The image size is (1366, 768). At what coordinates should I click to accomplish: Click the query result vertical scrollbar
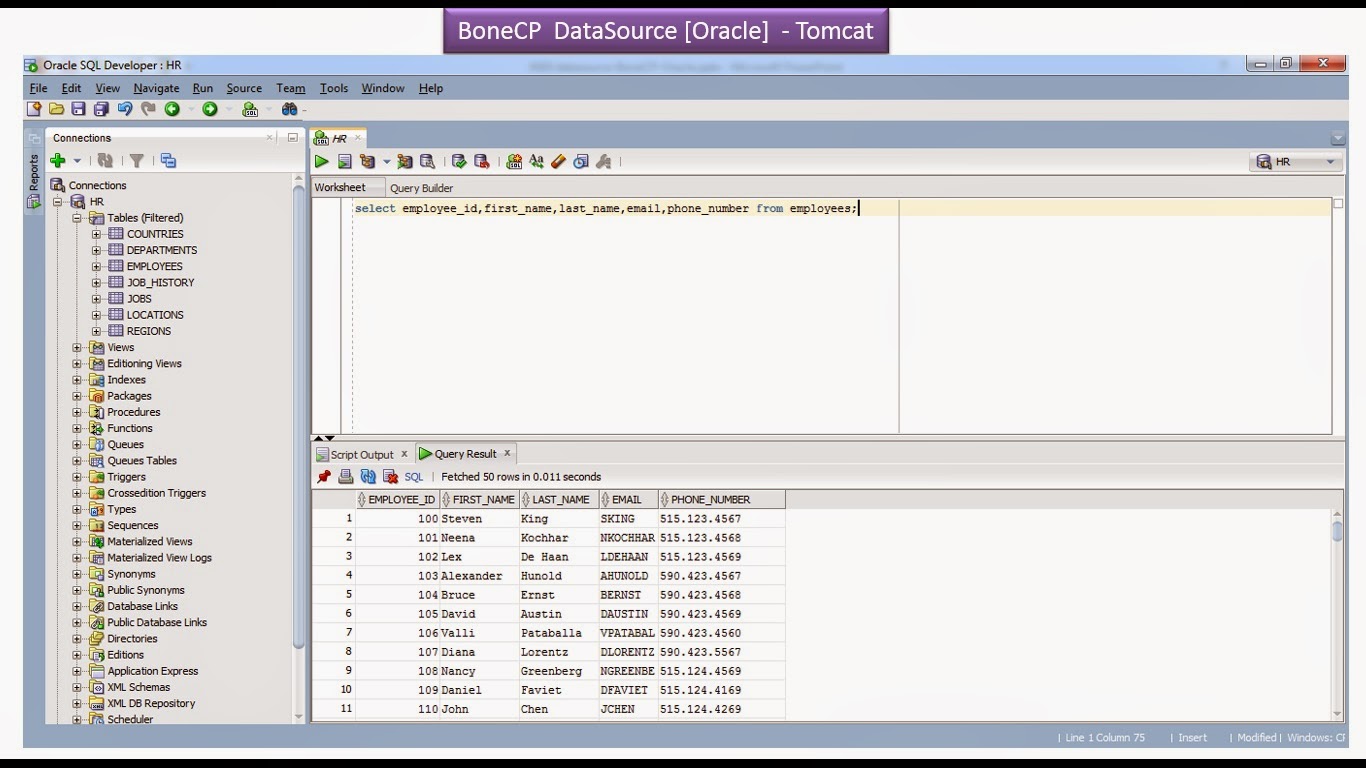[1338, 614]
